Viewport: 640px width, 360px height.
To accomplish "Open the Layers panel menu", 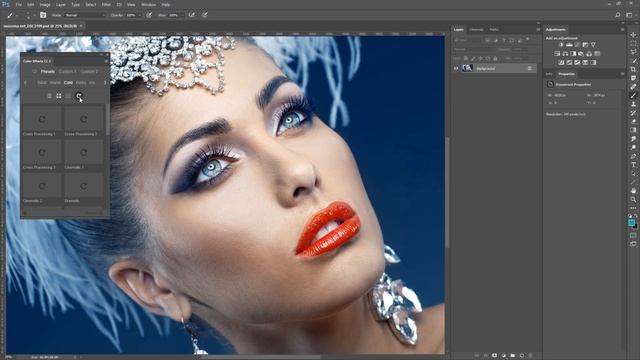I will tap(538, 29).
